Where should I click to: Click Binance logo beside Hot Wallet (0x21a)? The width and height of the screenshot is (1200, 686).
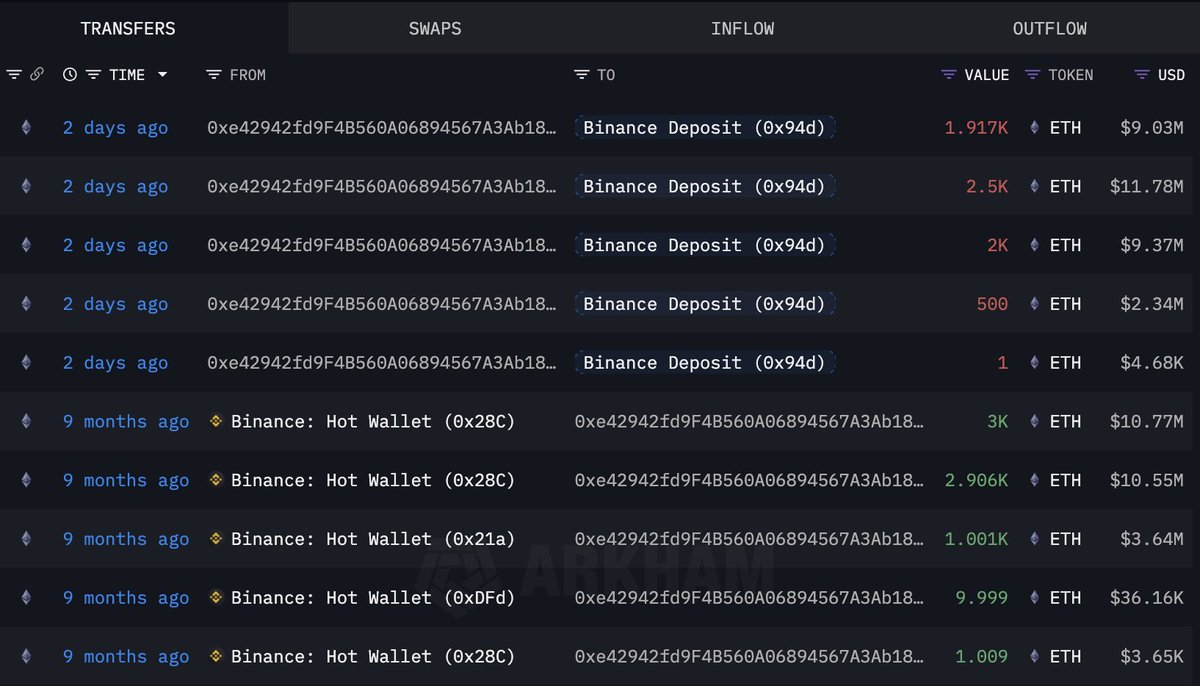215,539
